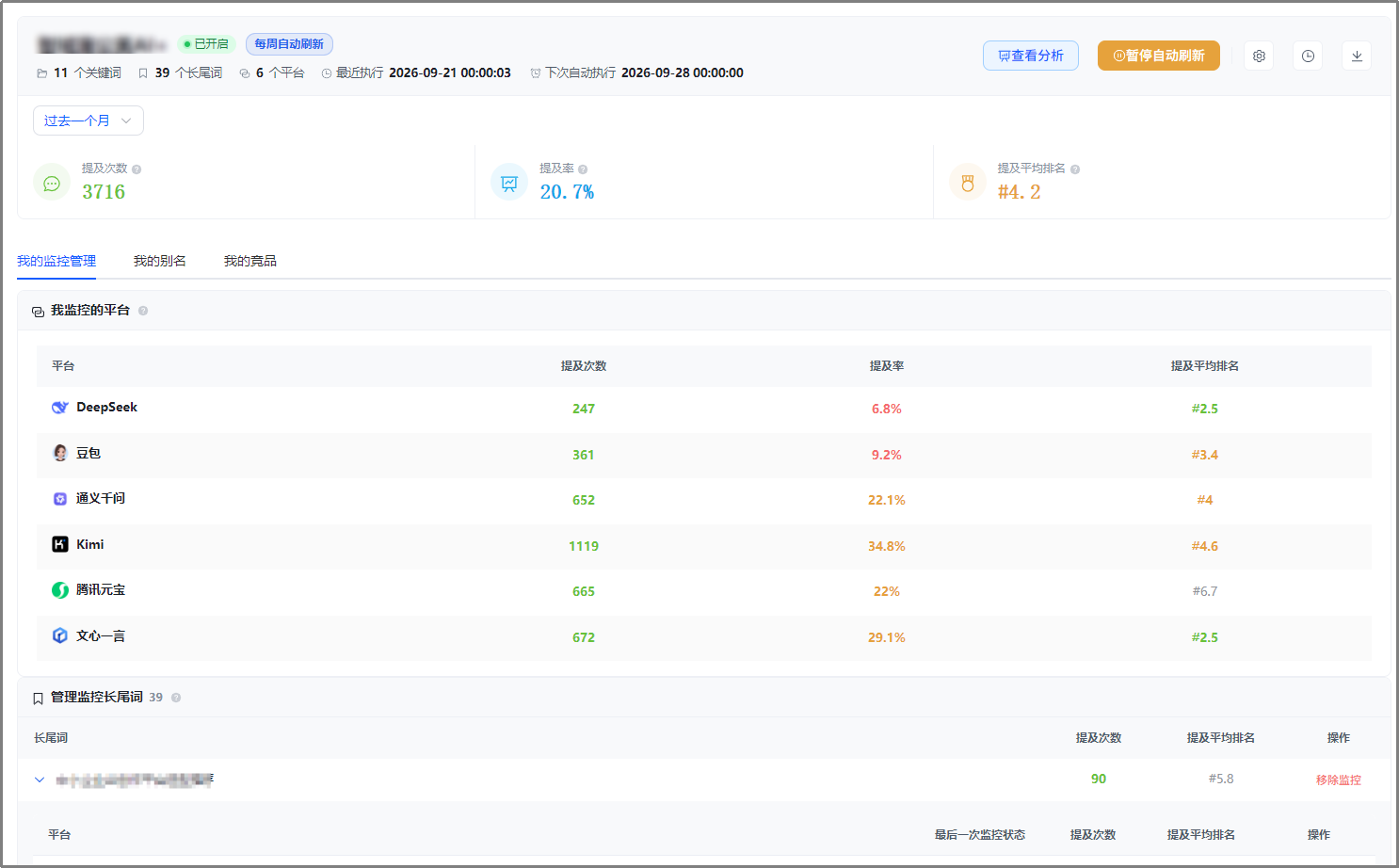This screenshot has height=868, width=1399.
Task: Show the help tooltip beside 提及次数
Action: tap(137, 169)
